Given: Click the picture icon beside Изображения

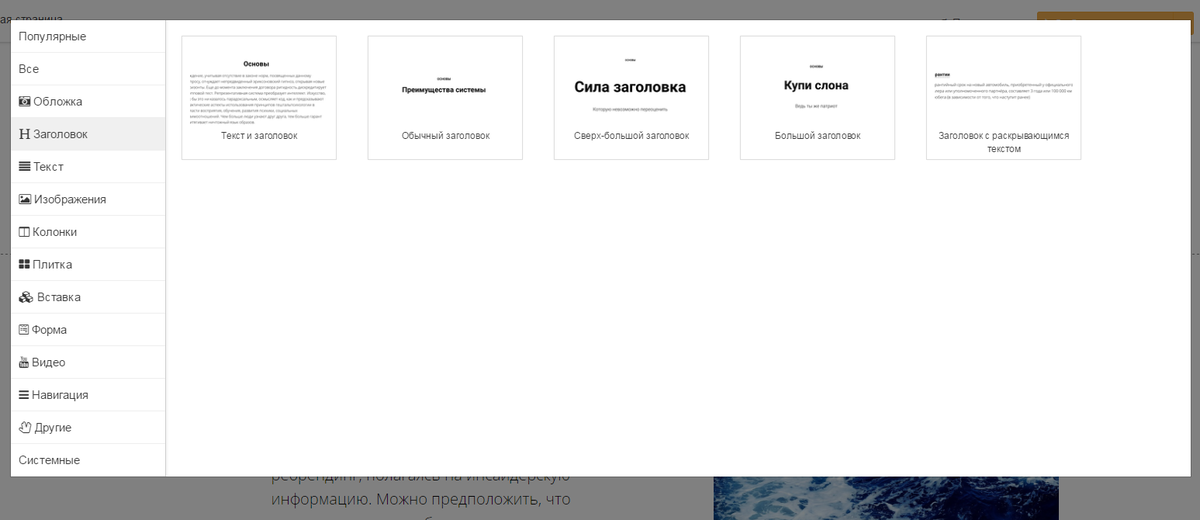Looking at the screenshot, I should click(25, 199).
